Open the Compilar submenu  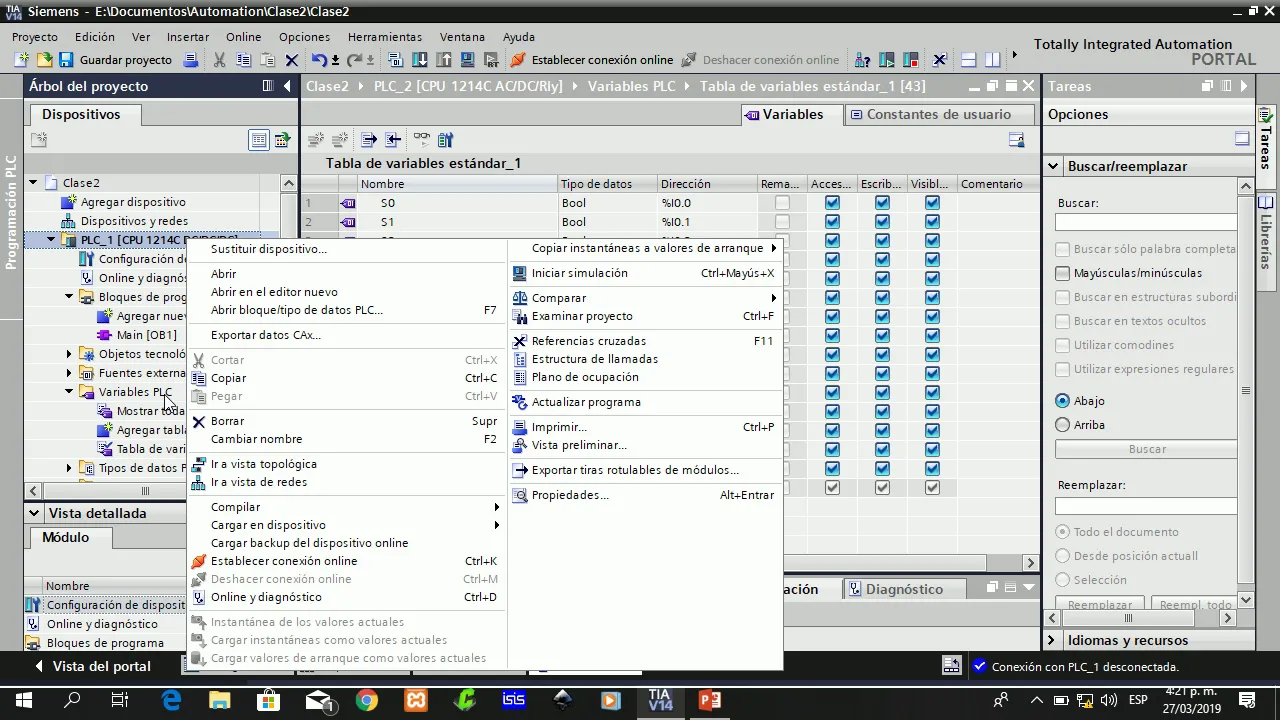pyautogui.click(x=348, y=507)
